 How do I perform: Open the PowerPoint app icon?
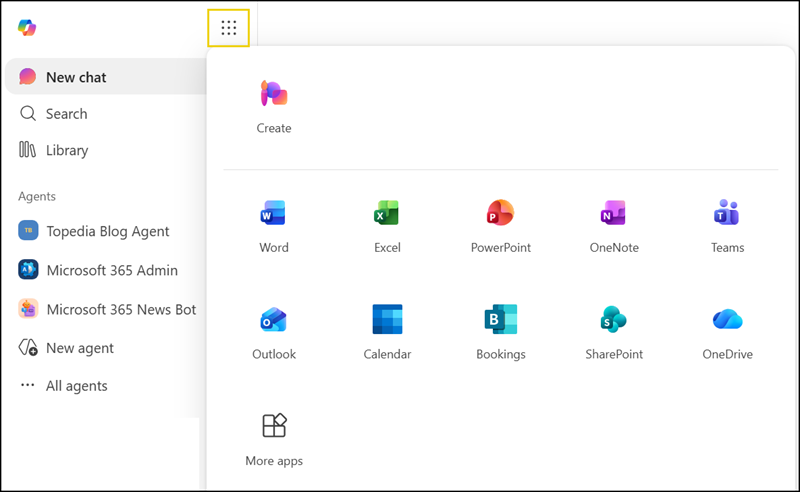[501, 213]
